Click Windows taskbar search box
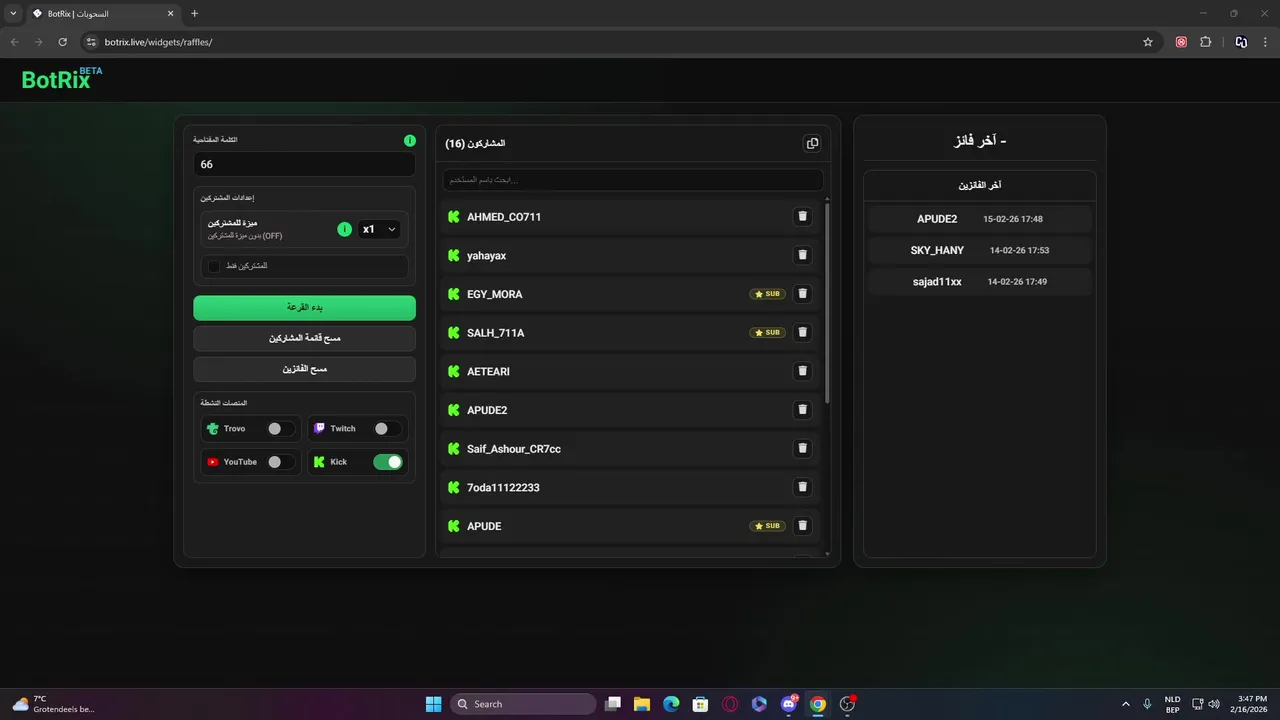The image size is (1280, 720). click(523, 704)
